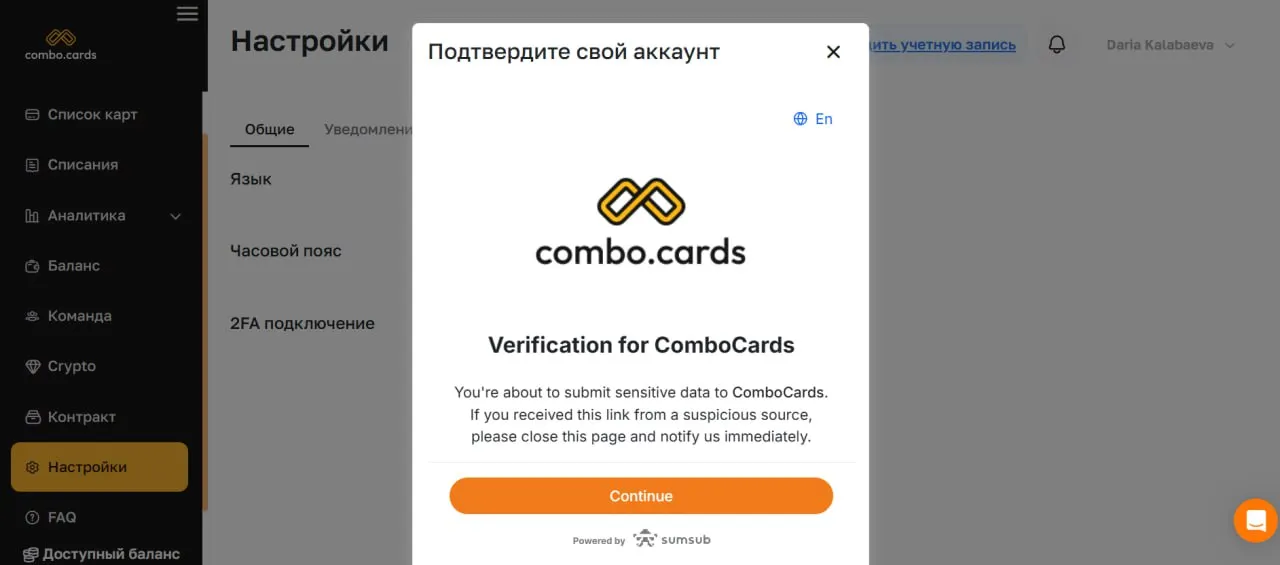The image size is (1280, 565).
Task: Switch to the Общие tab
Action: pyautogui.click(x=270, y=130)
